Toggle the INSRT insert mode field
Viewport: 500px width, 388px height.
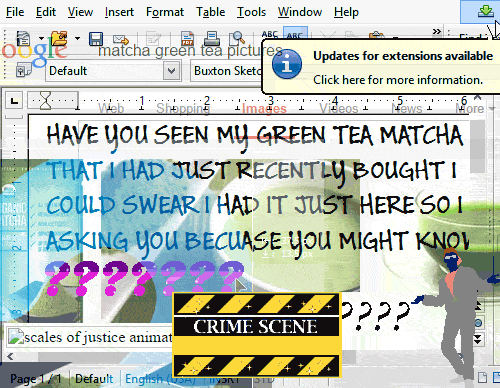click(x=224, y=379)
